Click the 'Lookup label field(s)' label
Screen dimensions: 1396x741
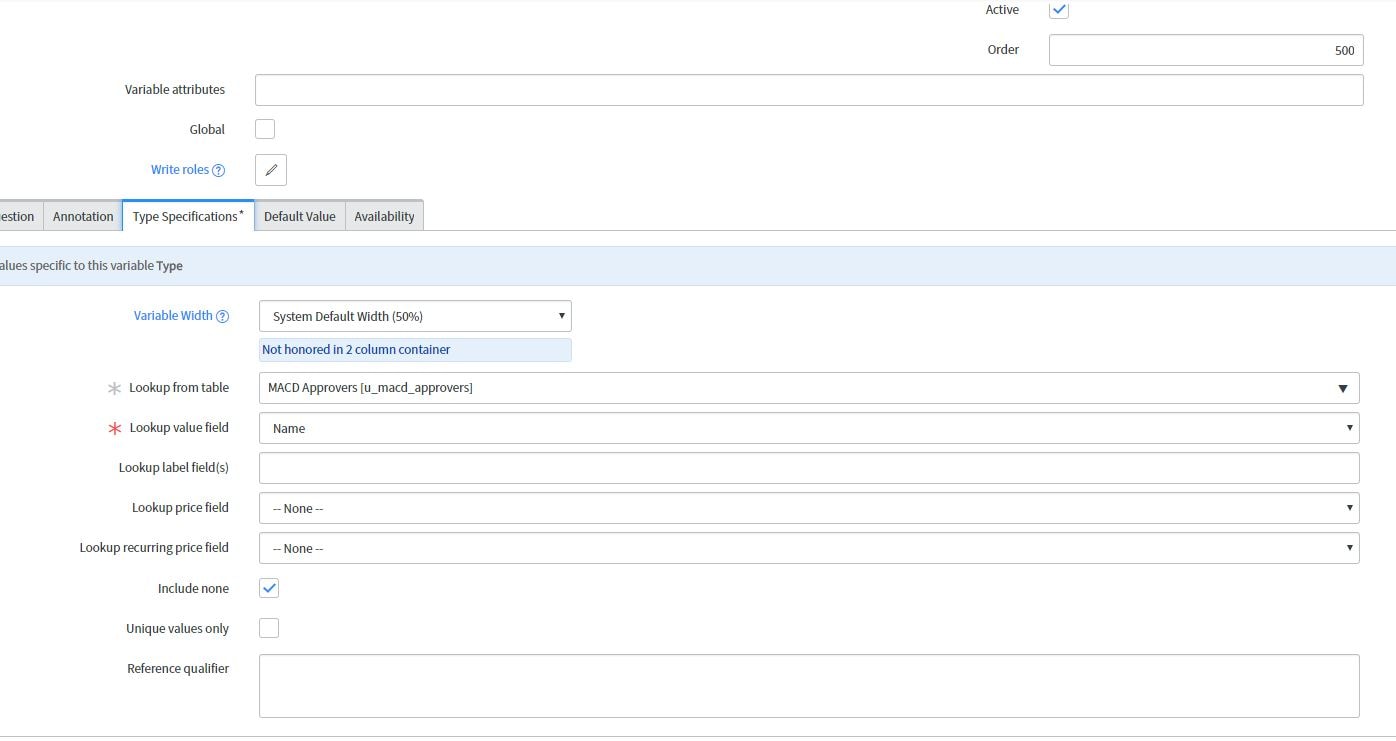click(x=174, y=468)
